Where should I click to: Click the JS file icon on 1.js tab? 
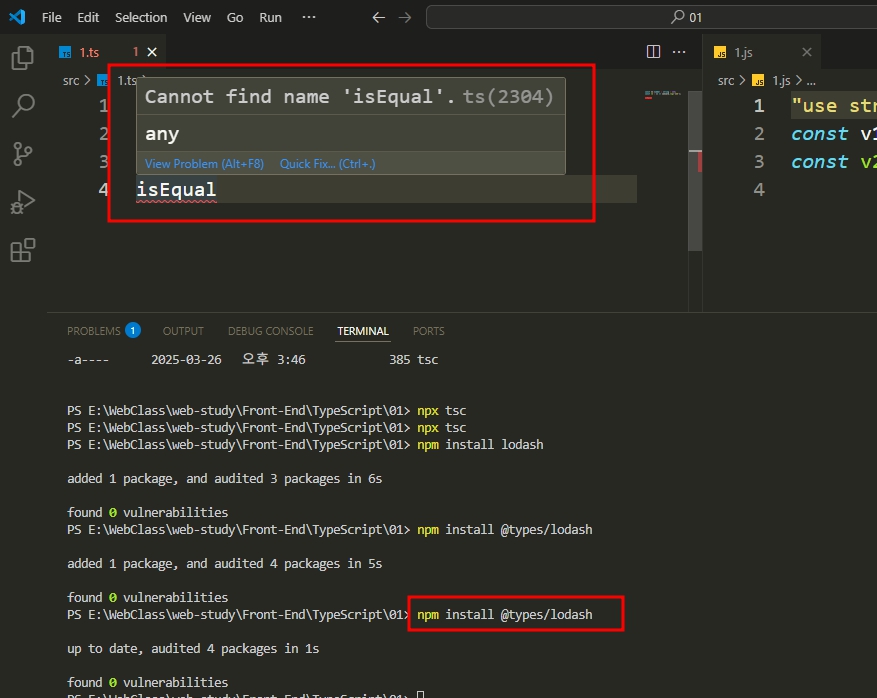(x=720, y=53)
